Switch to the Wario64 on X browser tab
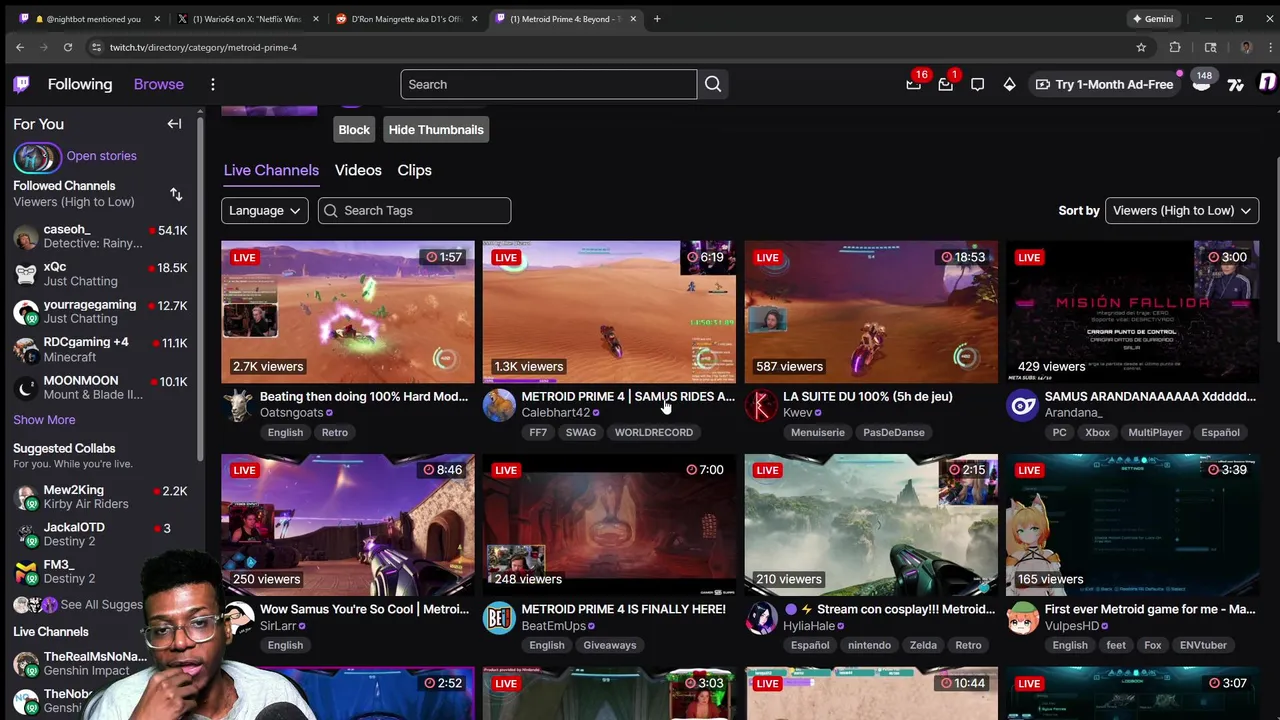Image resolution: width=1280 pixels, height=720 pixels. [x=246, y=19]
